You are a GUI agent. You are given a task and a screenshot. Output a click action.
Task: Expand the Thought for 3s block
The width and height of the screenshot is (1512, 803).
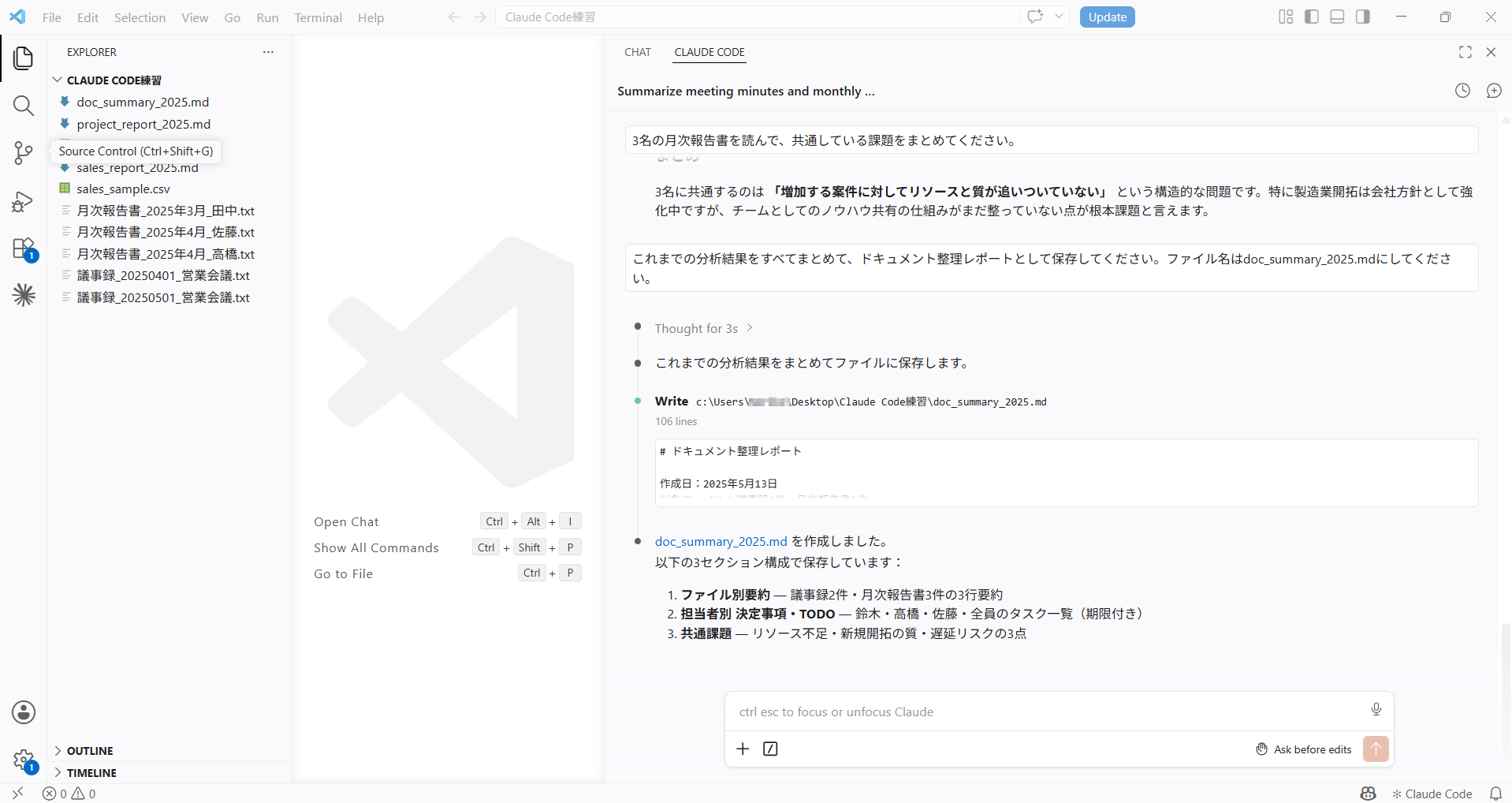tap(704, 328)
